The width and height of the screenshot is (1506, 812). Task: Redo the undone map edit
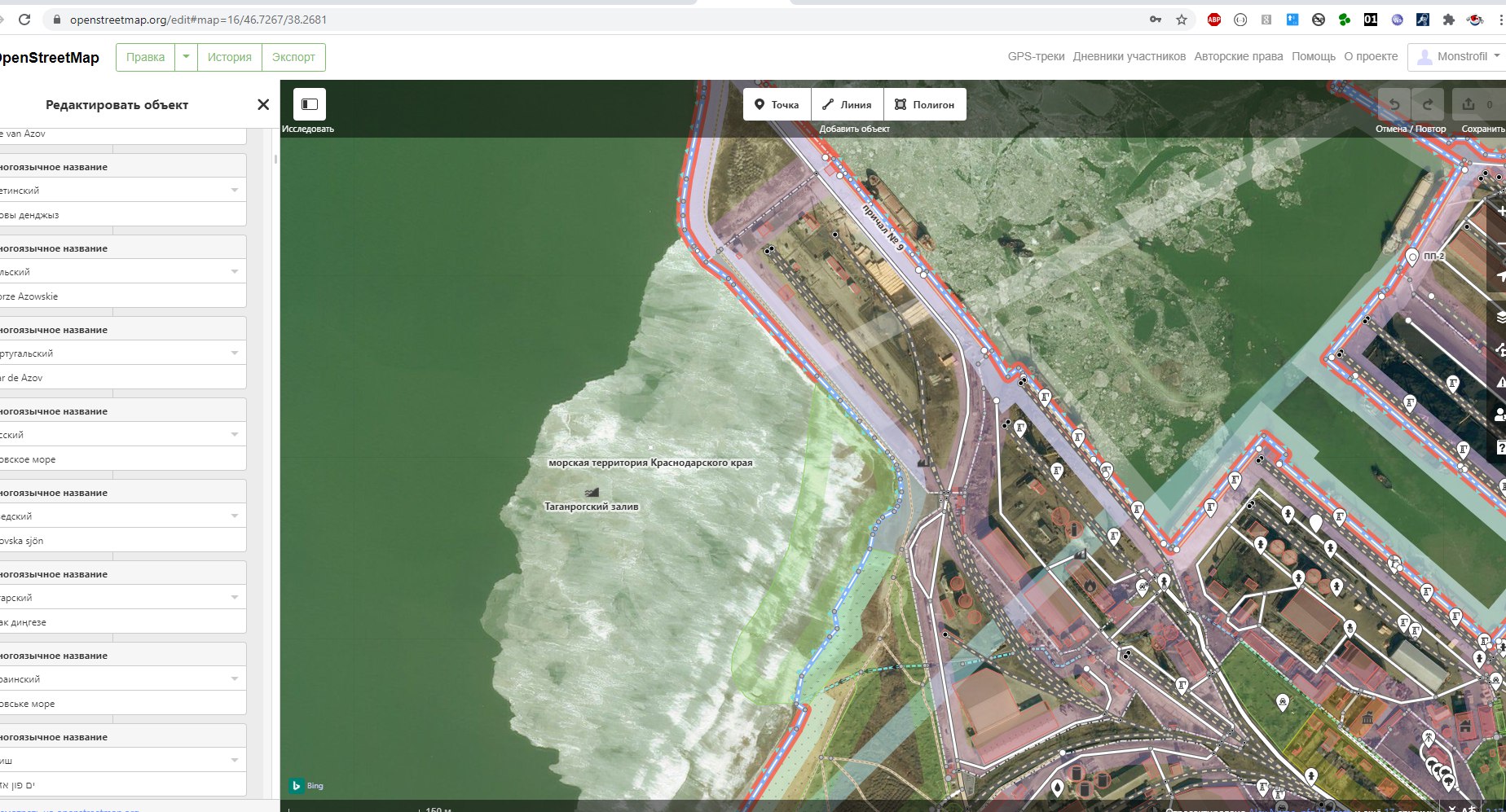(x=1428, y=104)
